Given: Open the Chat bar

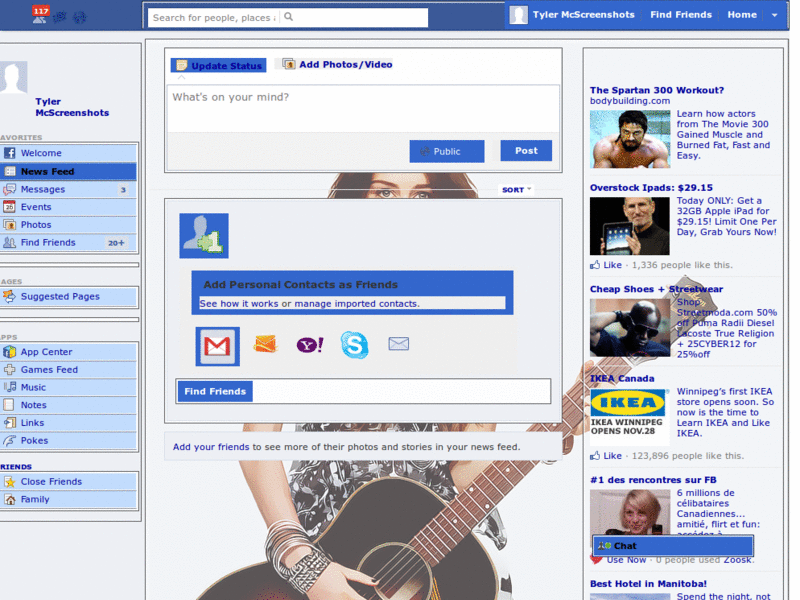Looking at the screenshot, I should pos(673,546).
